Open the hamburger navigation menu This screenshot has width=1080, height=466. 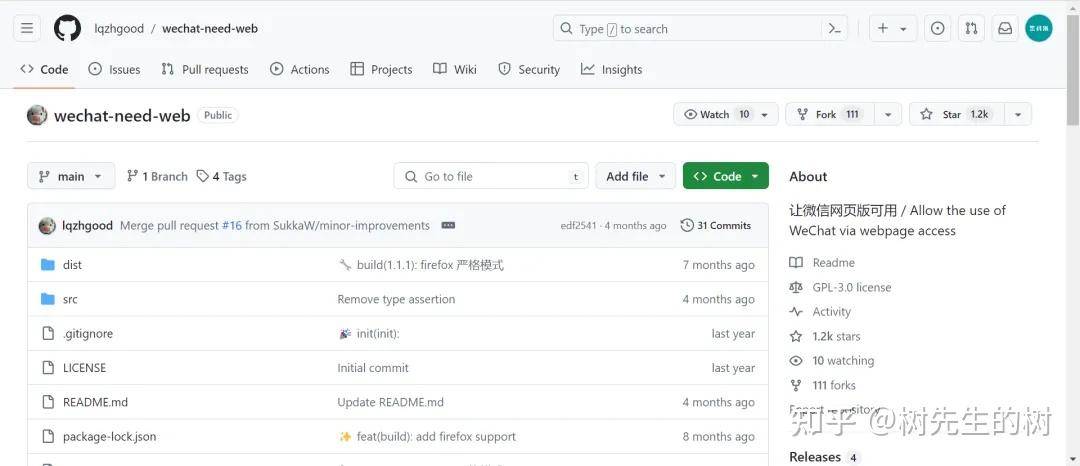pyautogui.click(x=27, y=28)
